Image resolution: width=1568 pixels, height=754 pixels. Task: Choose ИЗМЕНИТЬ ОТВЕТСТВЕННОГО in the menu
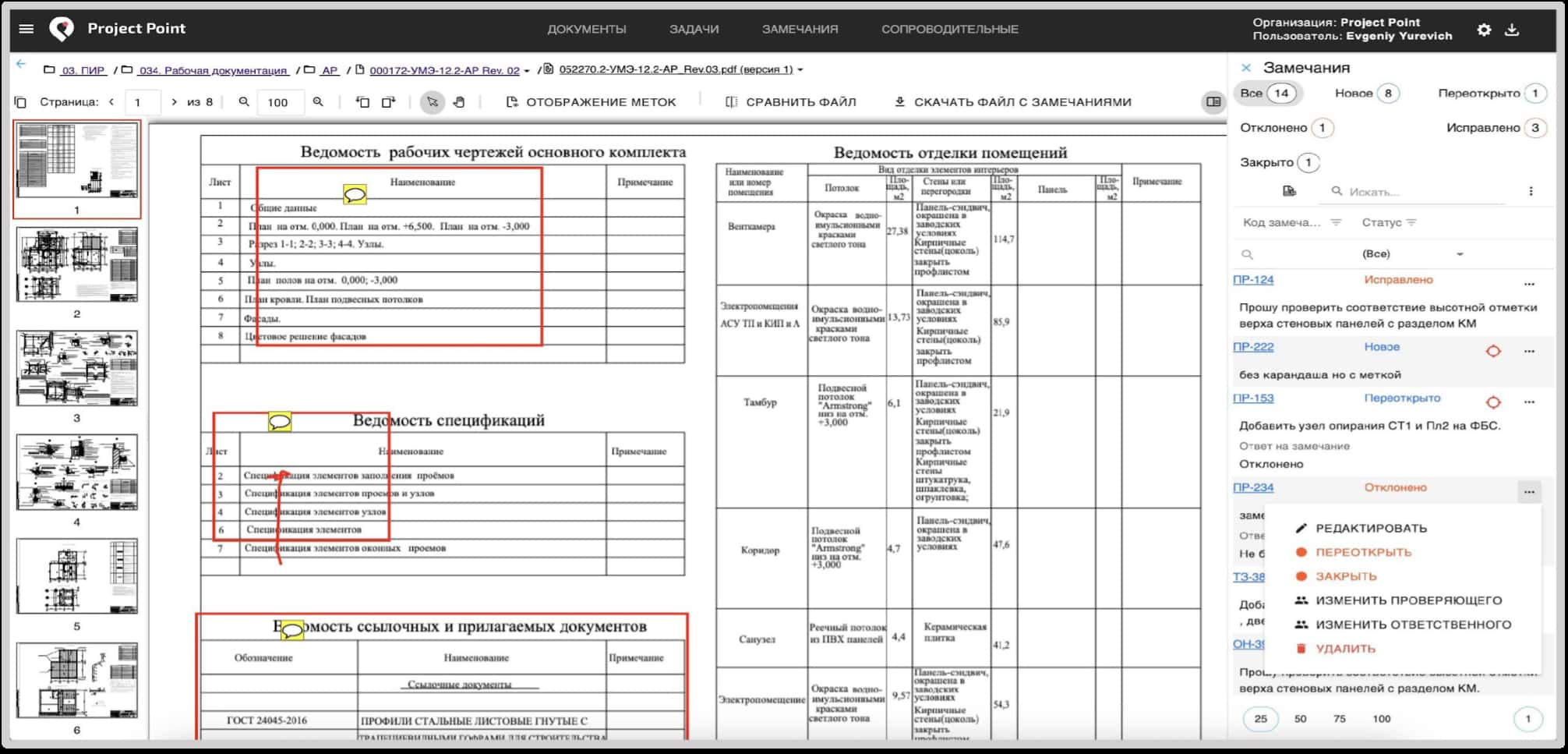click(1403, 625)
